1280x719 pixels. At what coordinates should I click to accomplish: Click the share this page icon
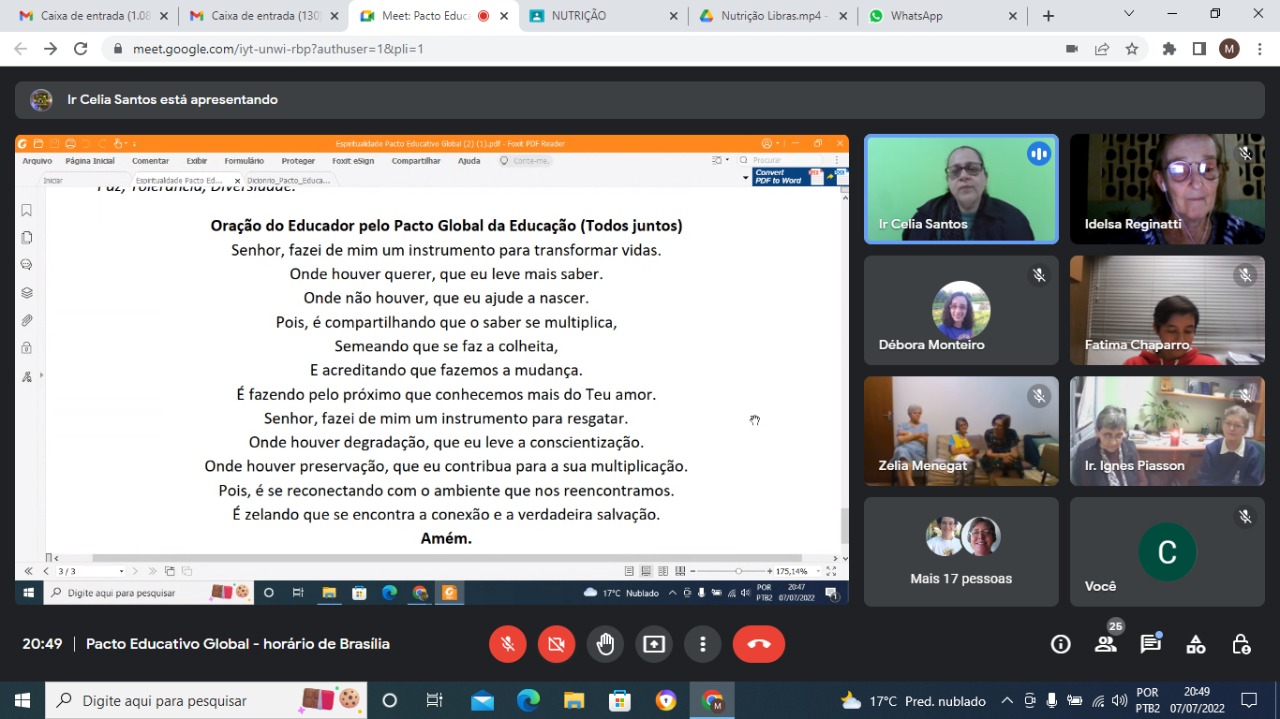(x=1102, y=49)
